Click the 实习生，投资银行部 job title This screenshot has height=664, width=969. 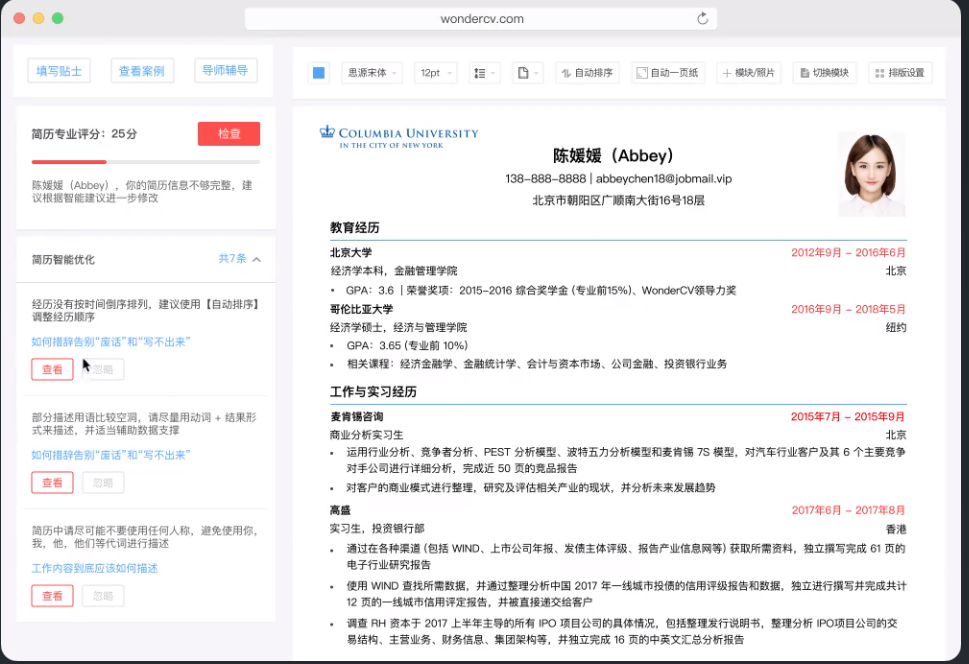click(378, 529)
